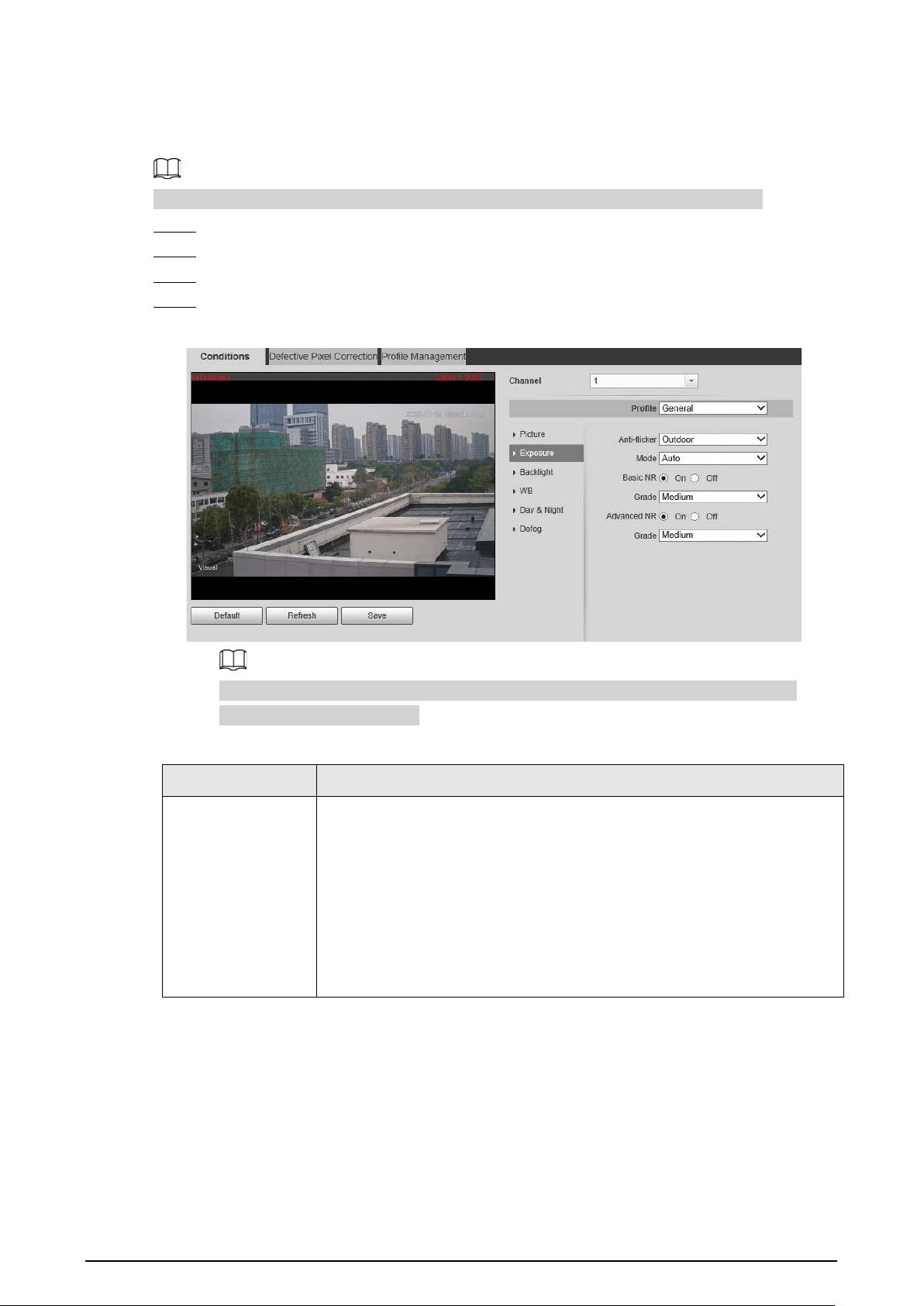
Task: Open the Mode dropdown showing Auto
Action: [713, 458]
